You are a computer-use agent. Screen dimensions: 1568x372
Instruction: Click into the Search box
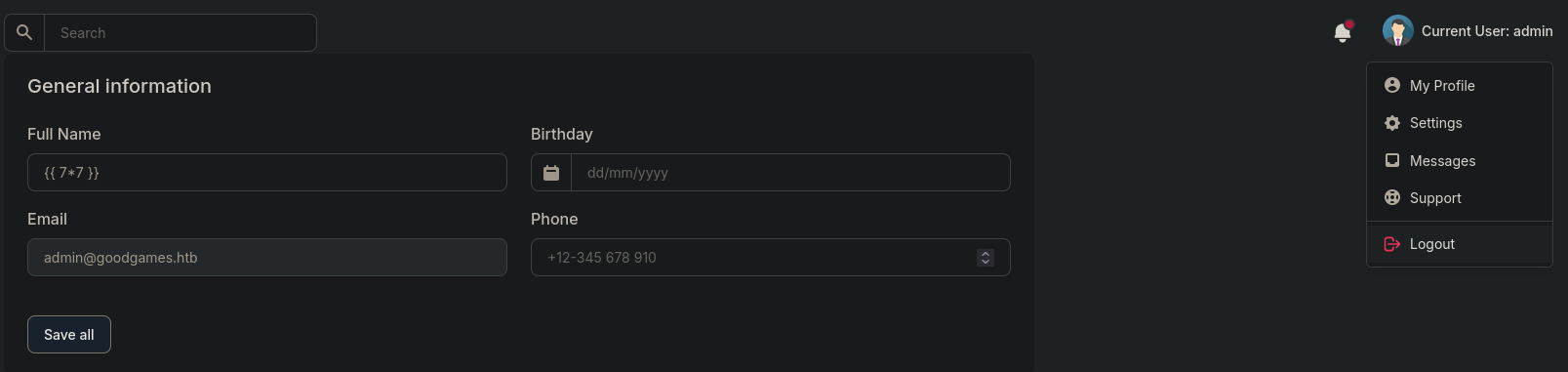tap(181, 32)
